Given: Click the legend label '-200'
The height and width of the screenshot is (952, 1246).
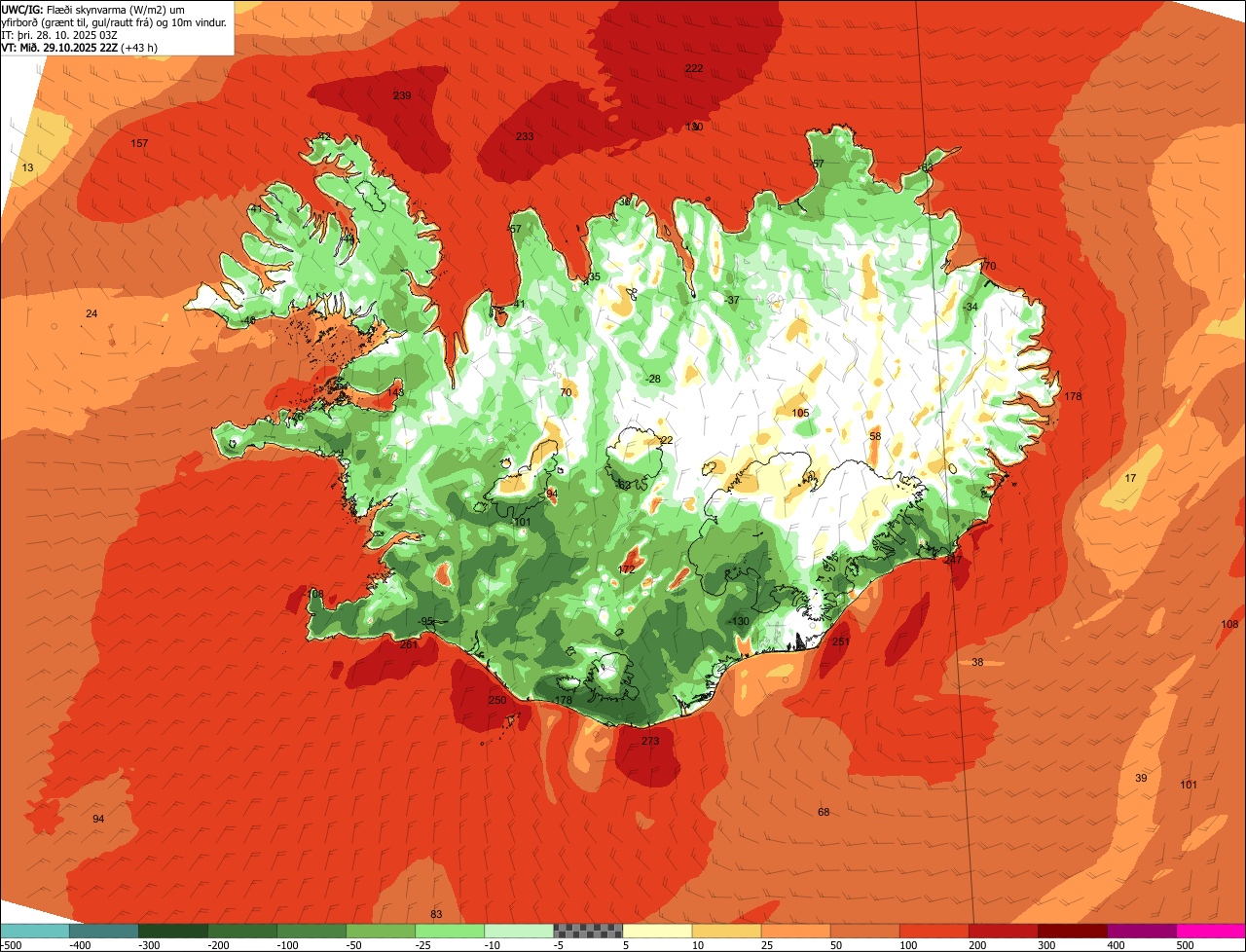Looking at the screenshot, I should click(219, 945).
